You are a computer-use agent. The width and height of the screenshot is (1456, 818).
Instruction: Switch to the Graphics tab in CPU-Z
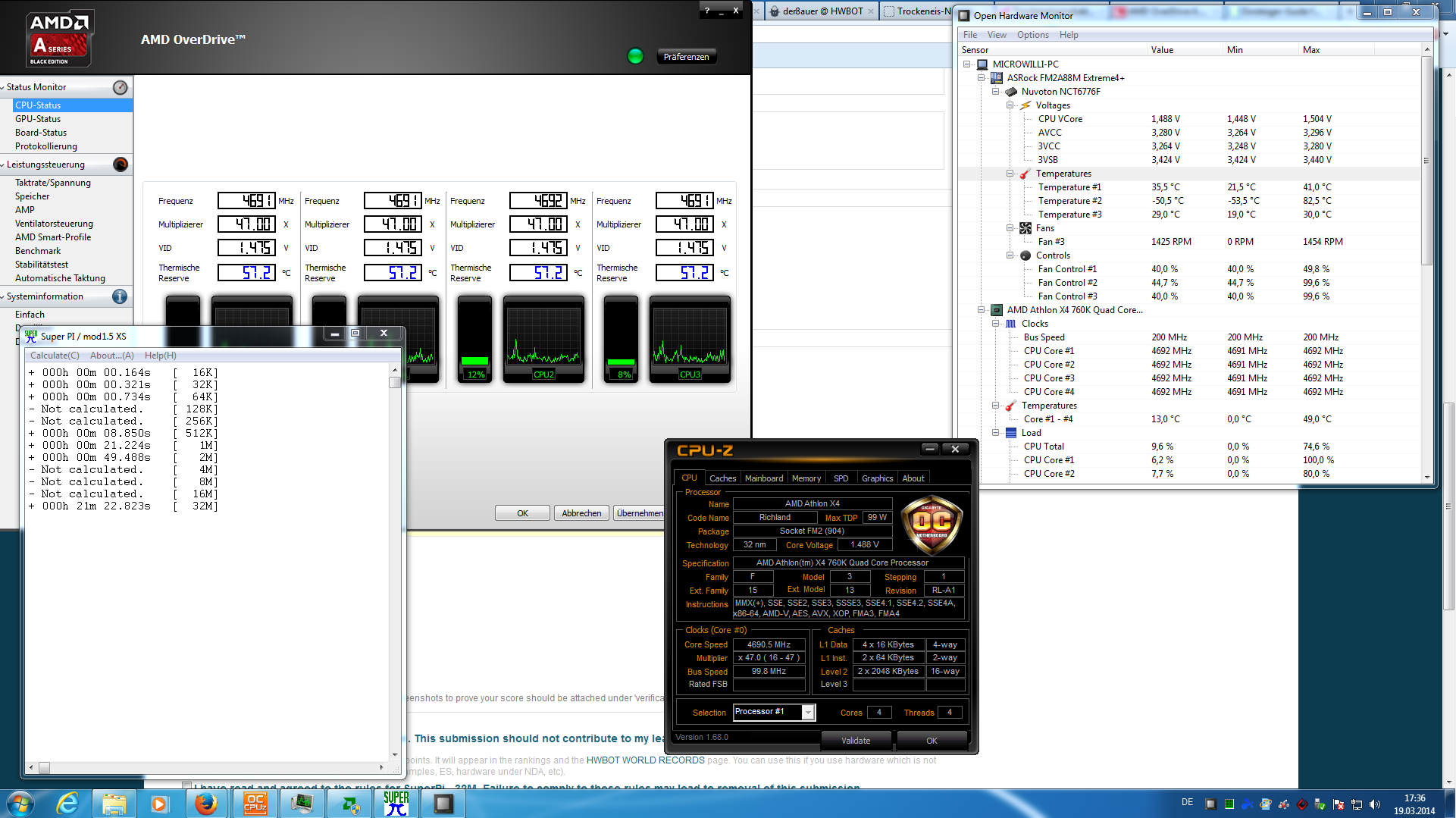point(877,478)
